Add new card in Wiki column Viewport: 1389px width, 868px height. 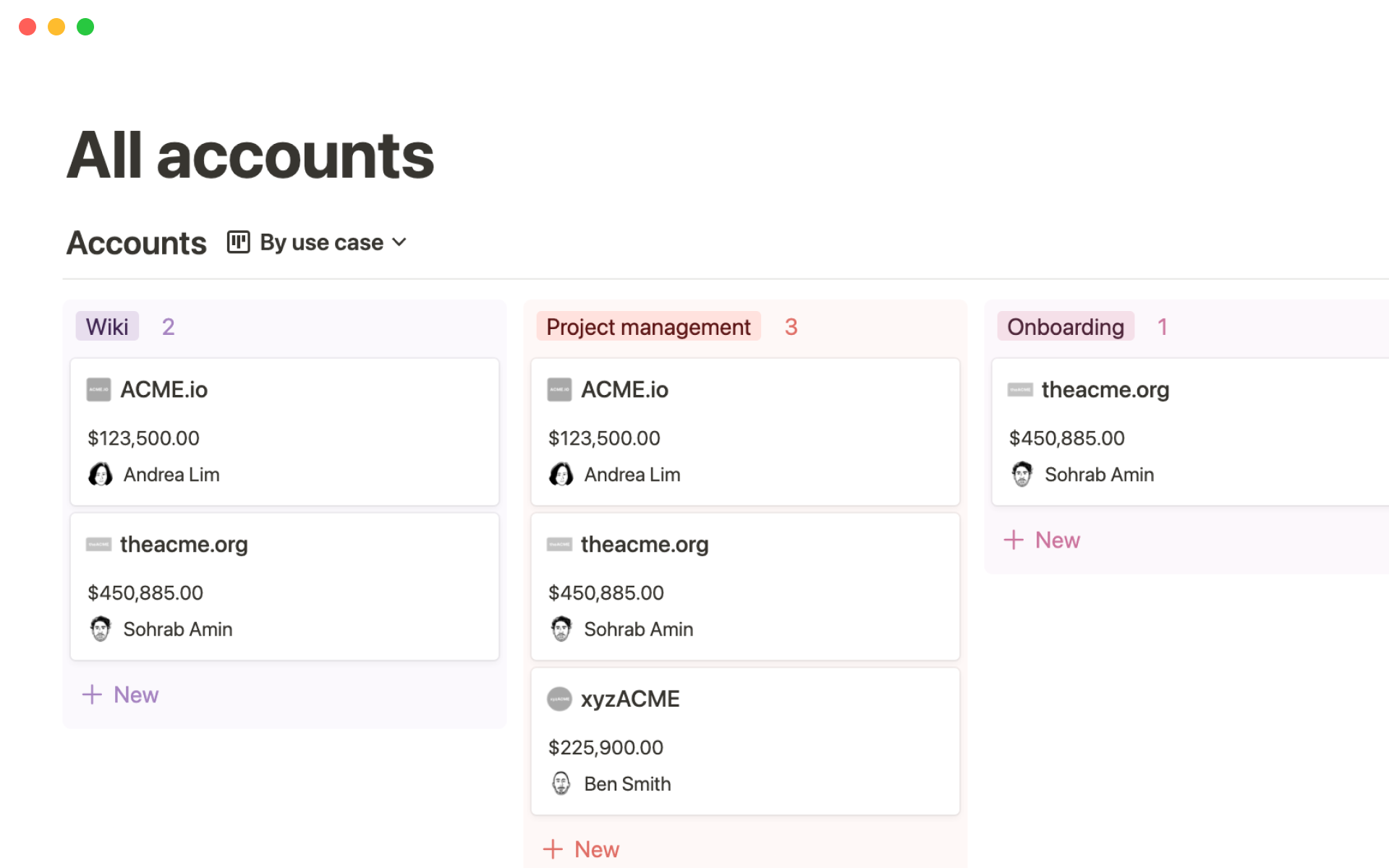tap(121, 694)
